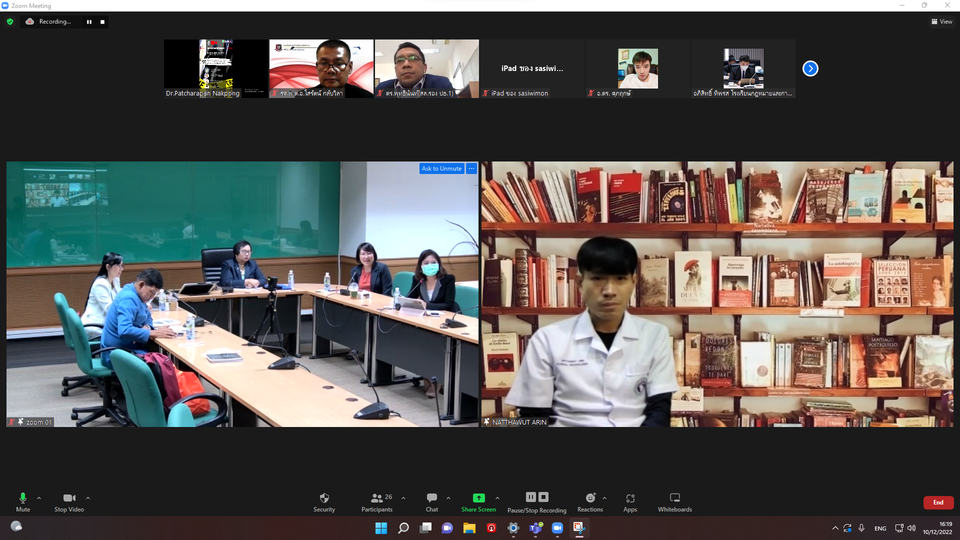Expand audio options arrow next to Mute

pos(39,497)
